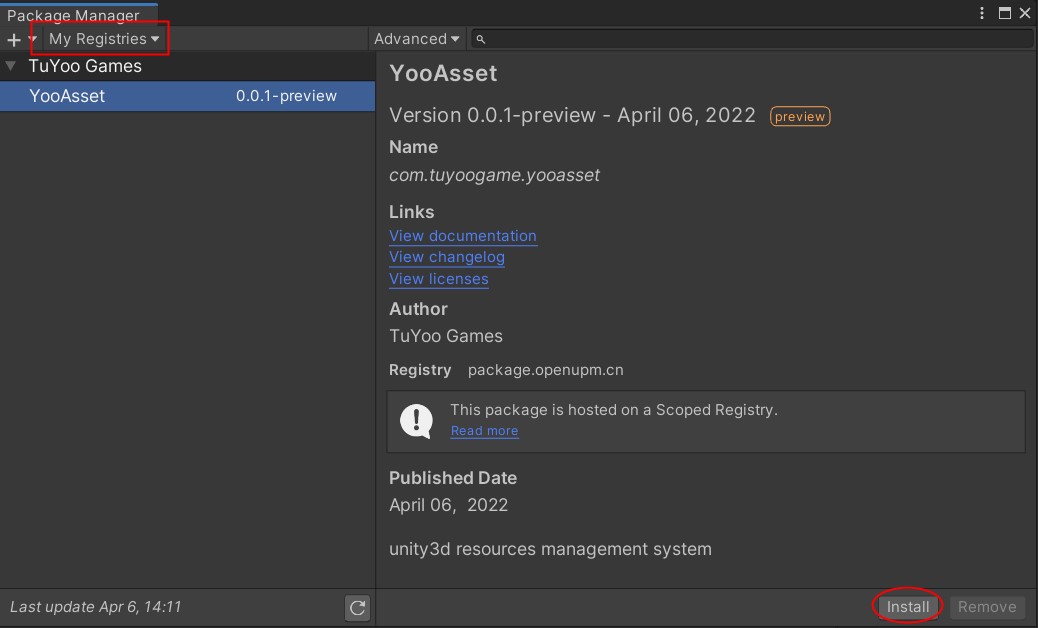This screenshot has width=1038, height=628.
Task: Close the Package Manager window
Action: (x=1025, y=13)
